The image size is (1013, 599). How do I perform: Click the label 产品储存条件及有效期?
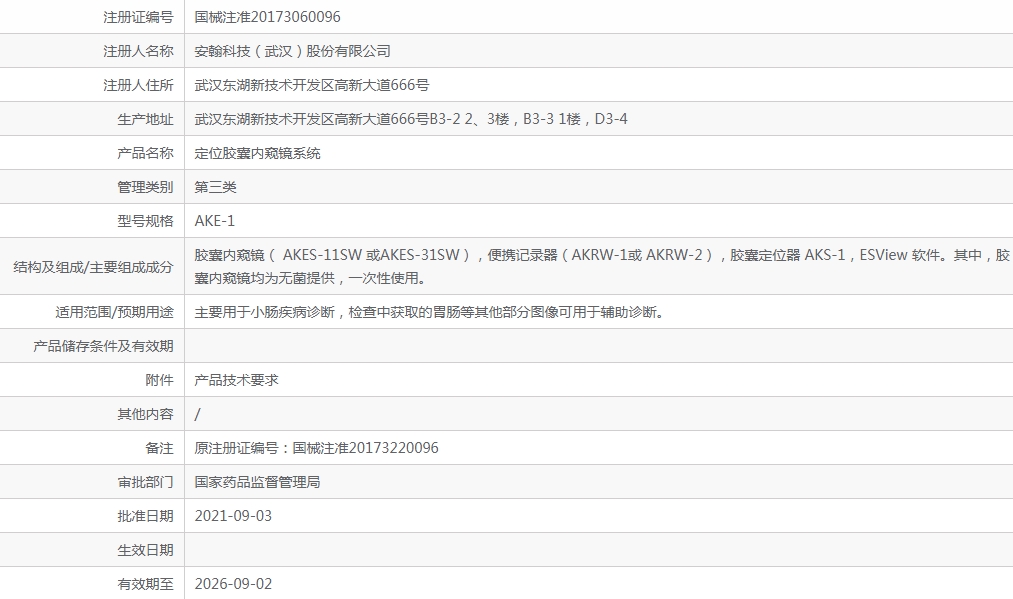pyautogui.click(x=103, y=346)
